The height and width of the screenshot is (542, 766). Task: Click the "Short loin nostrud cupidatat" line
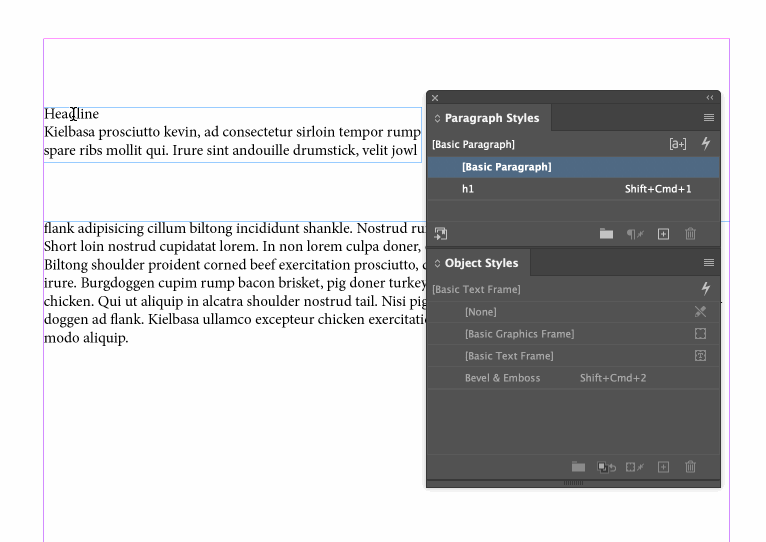233,246
